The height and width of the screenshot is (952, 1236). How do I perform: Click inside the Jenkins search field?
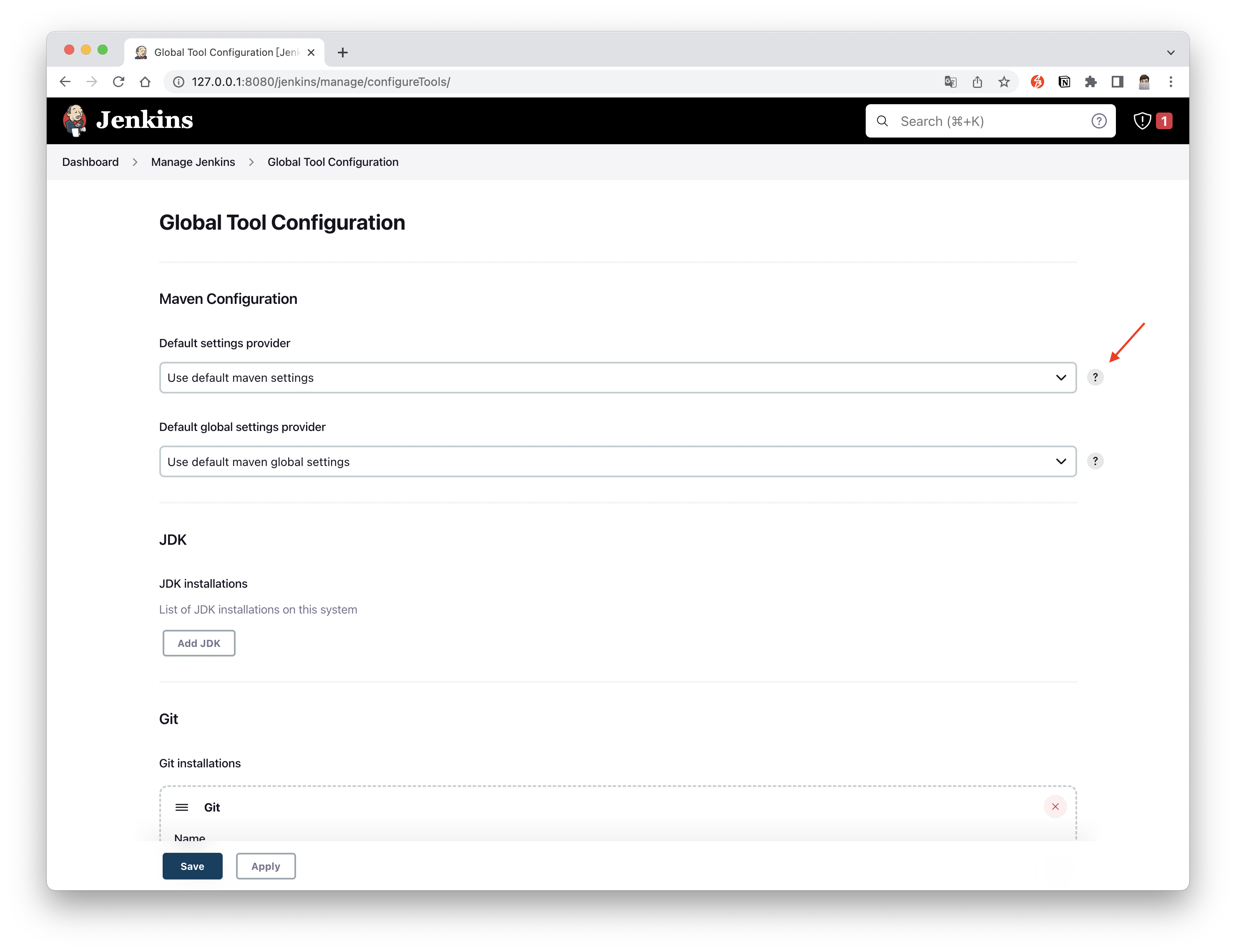(x=962, y=120)
